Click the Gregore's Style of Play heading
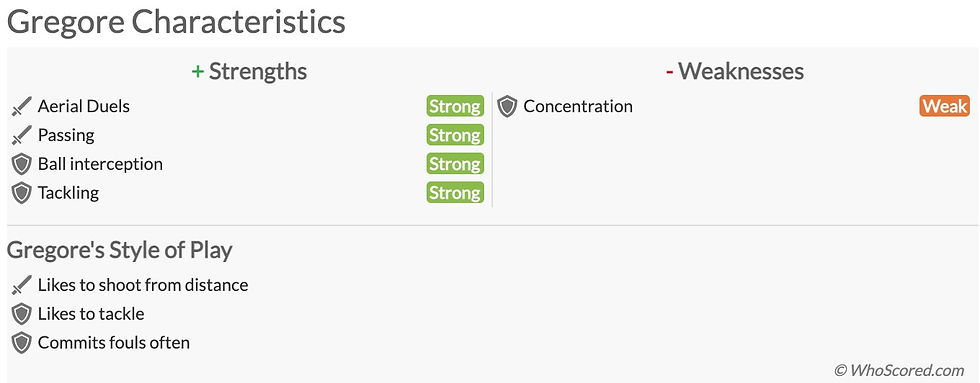 click(119, 250)
